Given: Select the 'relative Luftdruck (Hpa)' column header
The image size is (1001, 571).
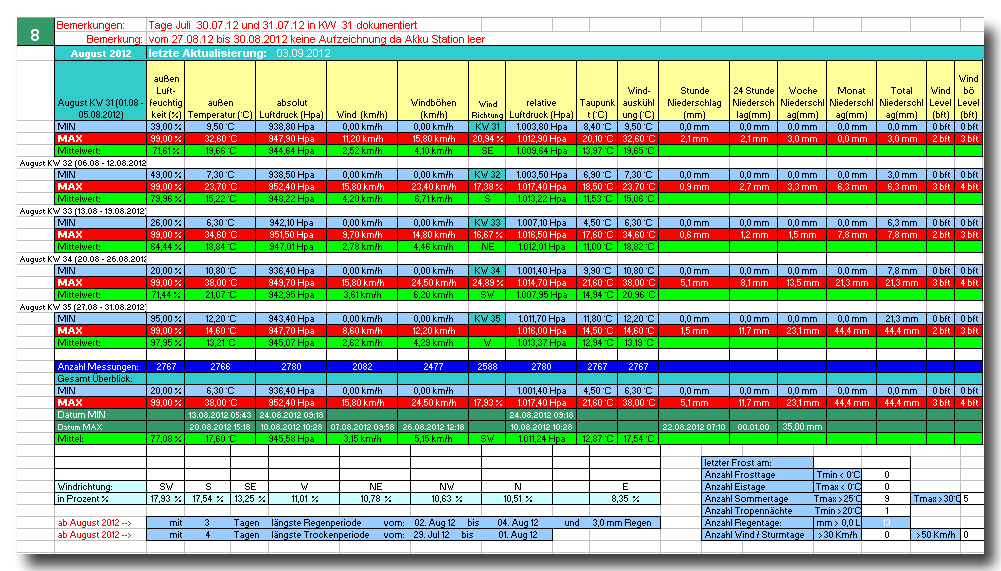Looking at the screenshot, I should tap(541, 91).
